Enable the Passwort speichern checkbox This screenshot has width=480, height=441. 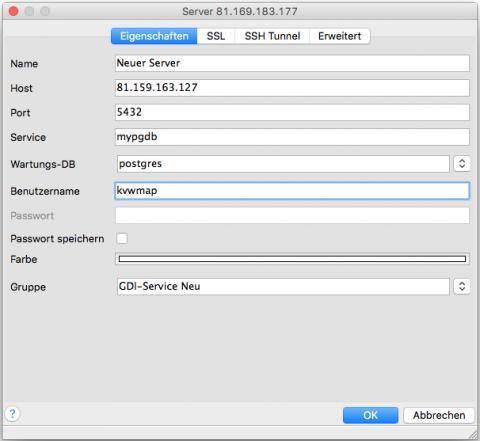122,238
